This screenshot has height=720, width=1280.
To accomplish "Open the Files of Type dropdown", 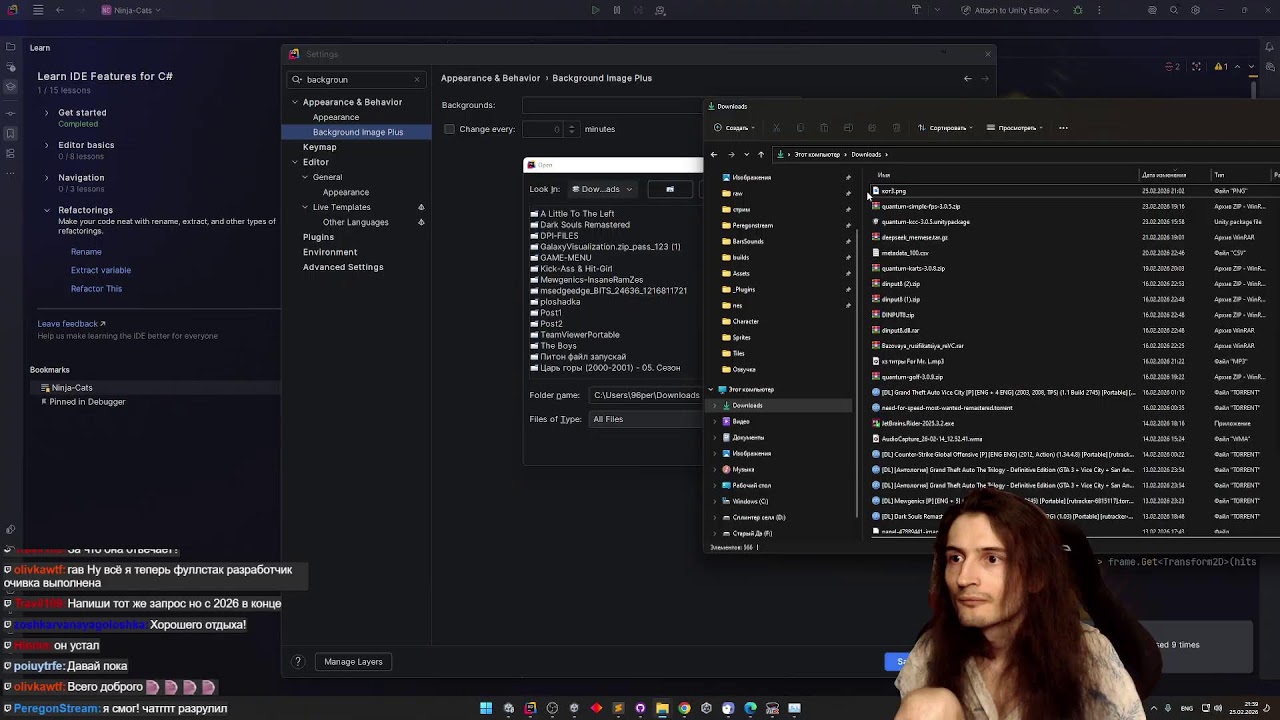I will click(x=646, y=419).
